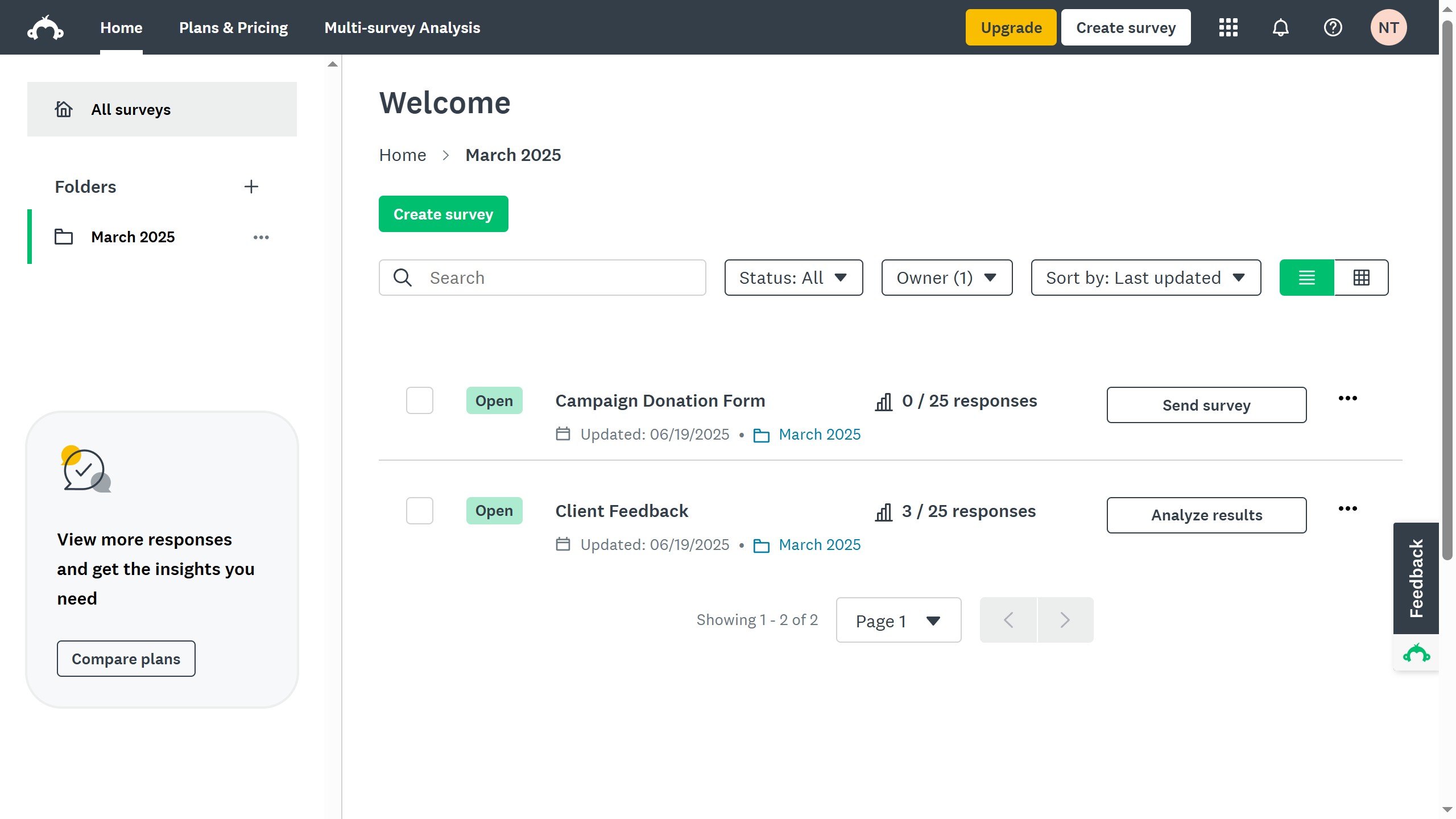Open Sort by: Last updated dropdown
The image size is (1456, 819).
click(1145, 278)
